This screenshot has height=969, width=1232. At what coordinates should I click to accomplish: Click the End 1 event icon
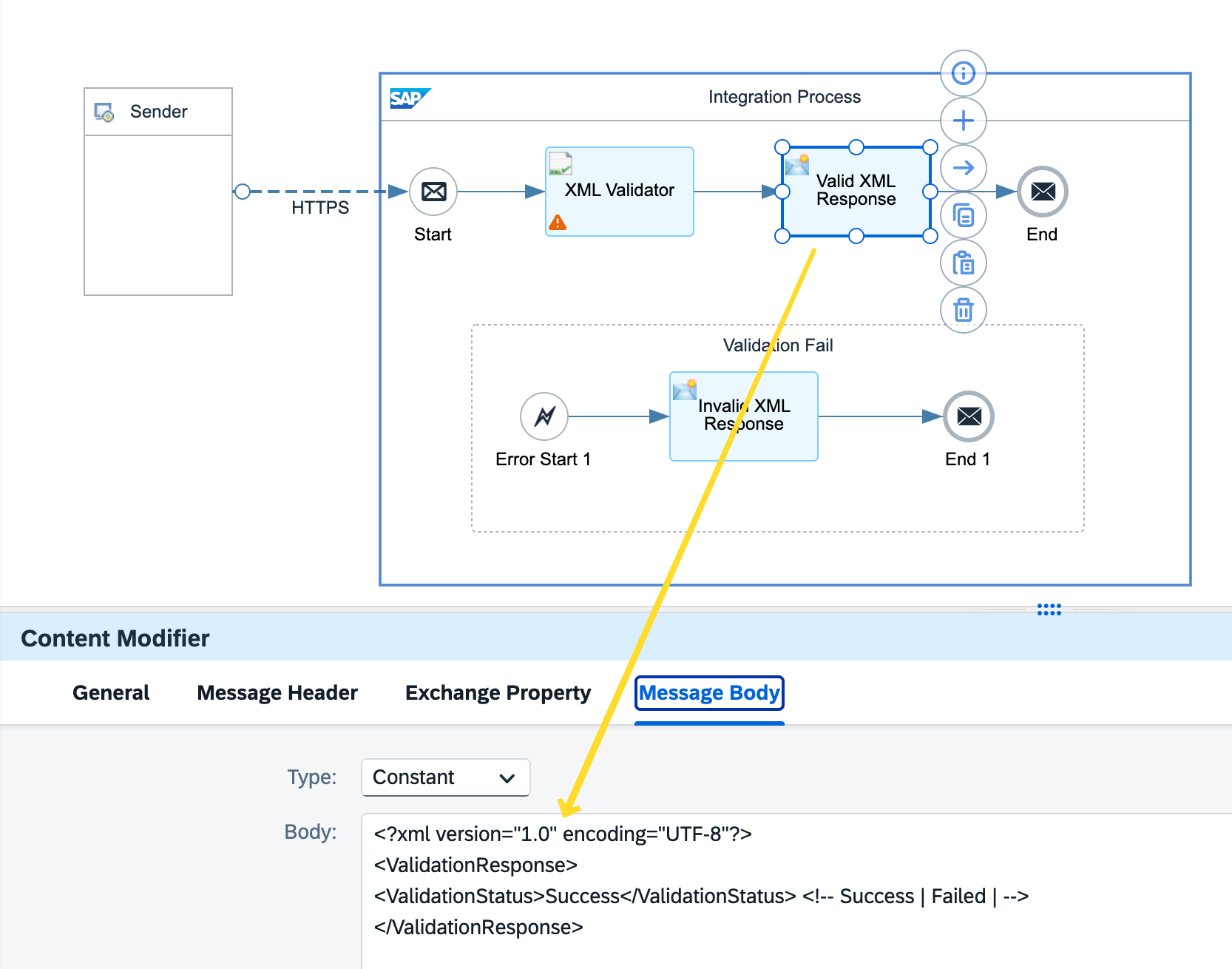[x=967, y=416]
